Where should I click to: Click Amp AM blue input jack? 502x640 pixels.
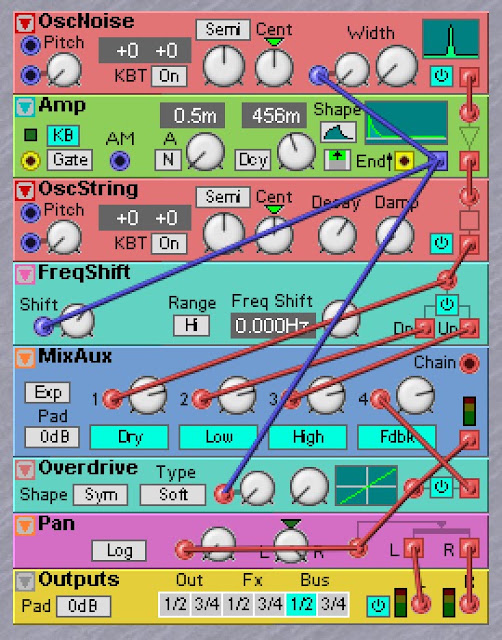120,160
